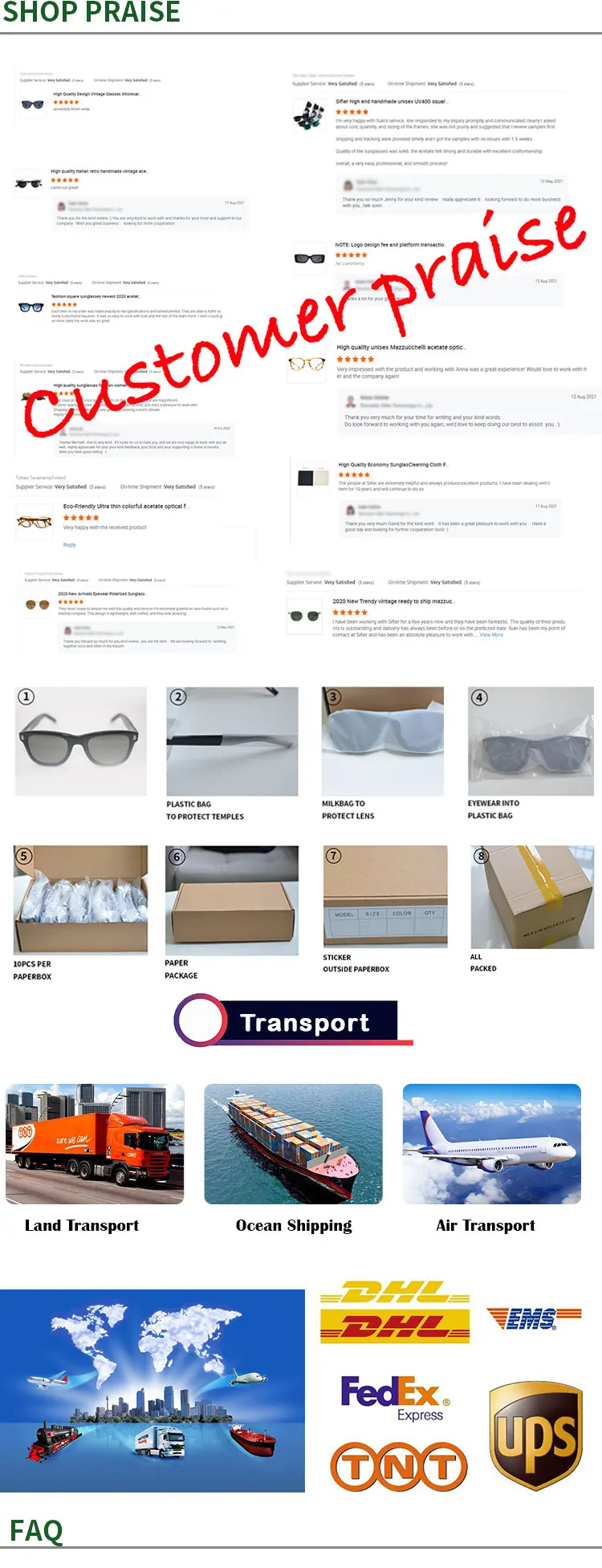602x1568 pixels.
Task: Open the milkbag lens protection photo
Action: (x=383, y=741)
